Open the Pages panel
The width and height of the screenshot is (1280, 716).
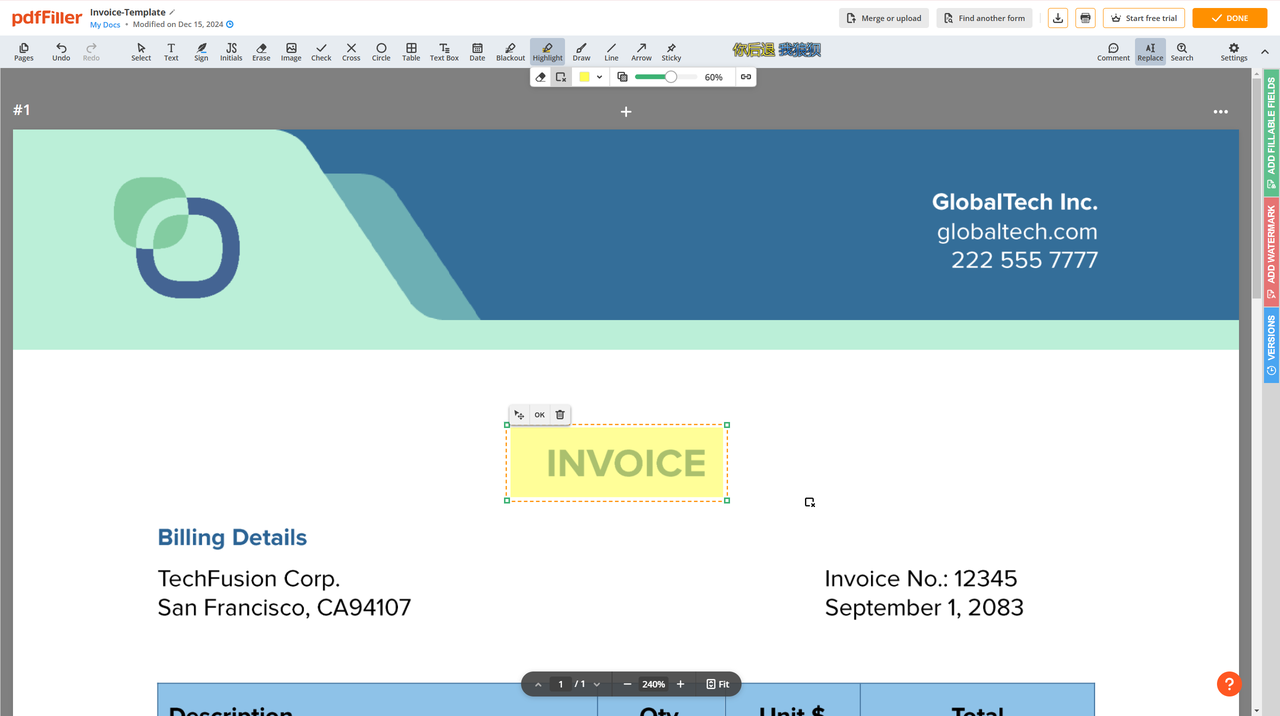(x=24, y=52)
